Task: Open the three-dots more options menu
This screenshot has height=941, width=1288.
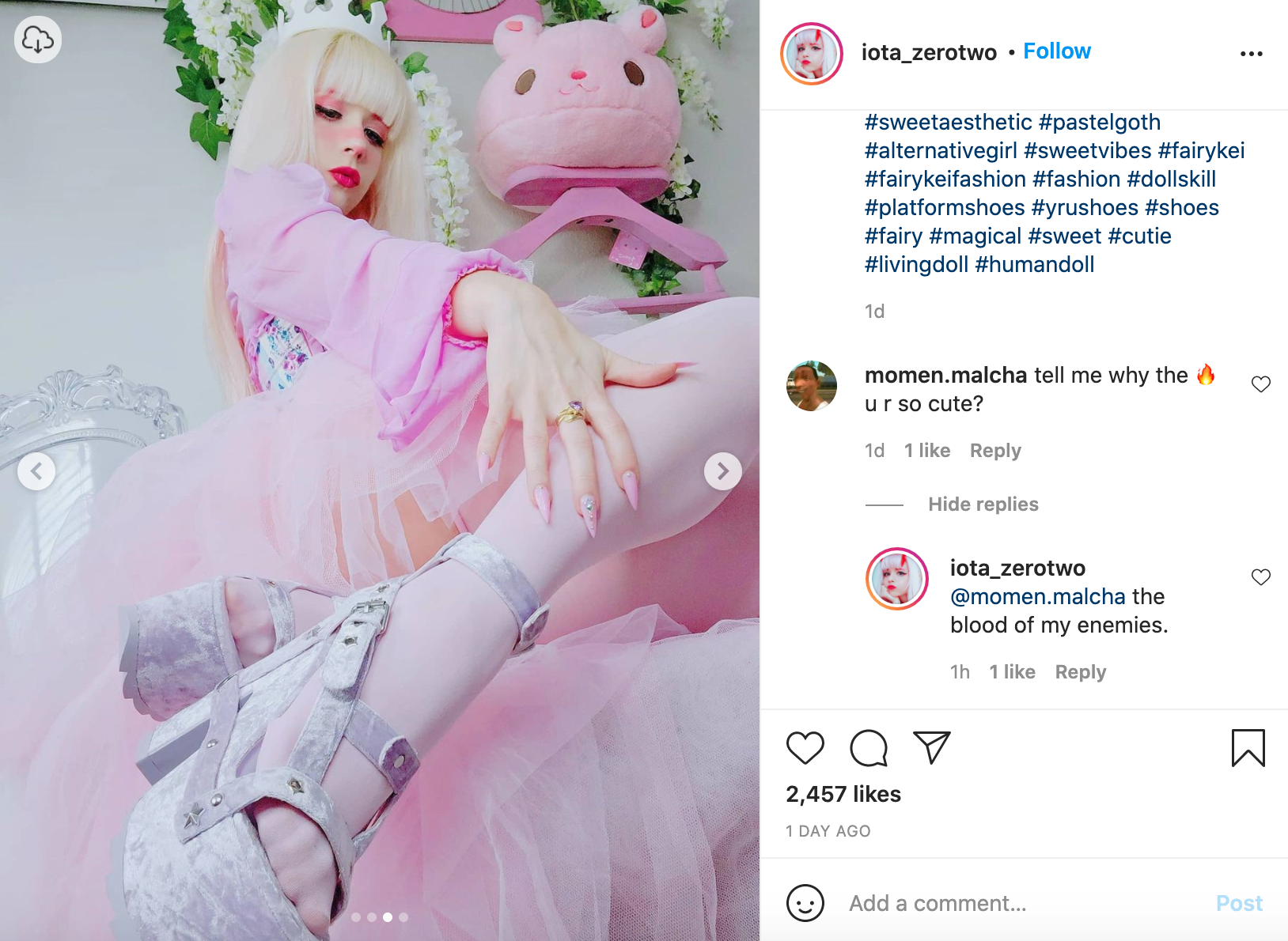Action: (x=1251, y=54)
